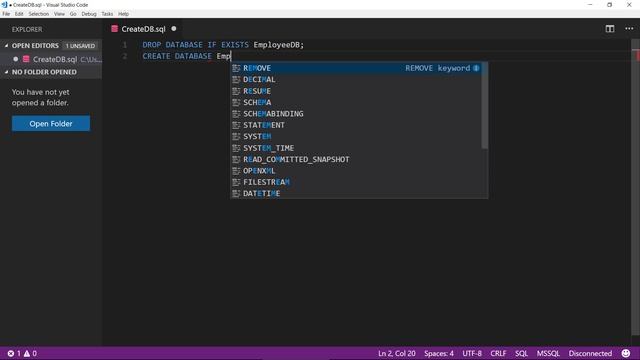640x360 pixels.
Task: Select the FILESTREAM suggestion
Action: click(x=356, y=182)
